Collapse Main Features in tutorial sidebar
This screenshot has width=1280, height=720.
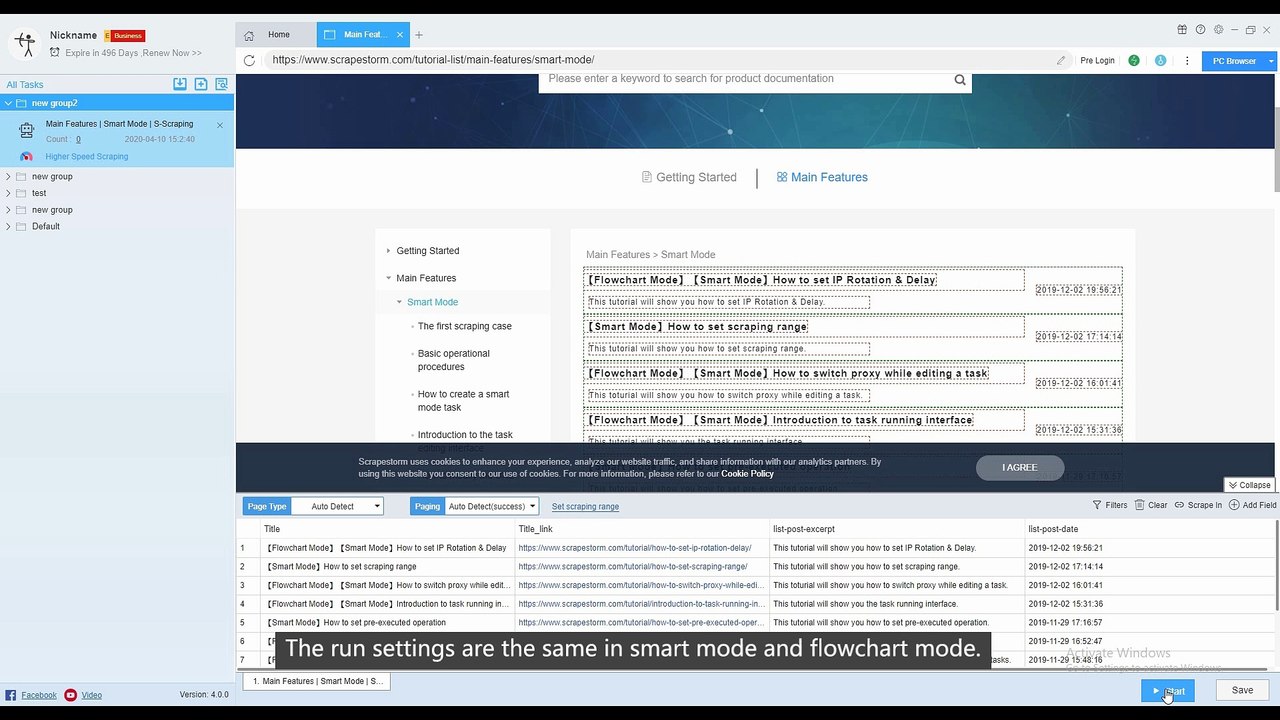[389, 278]
